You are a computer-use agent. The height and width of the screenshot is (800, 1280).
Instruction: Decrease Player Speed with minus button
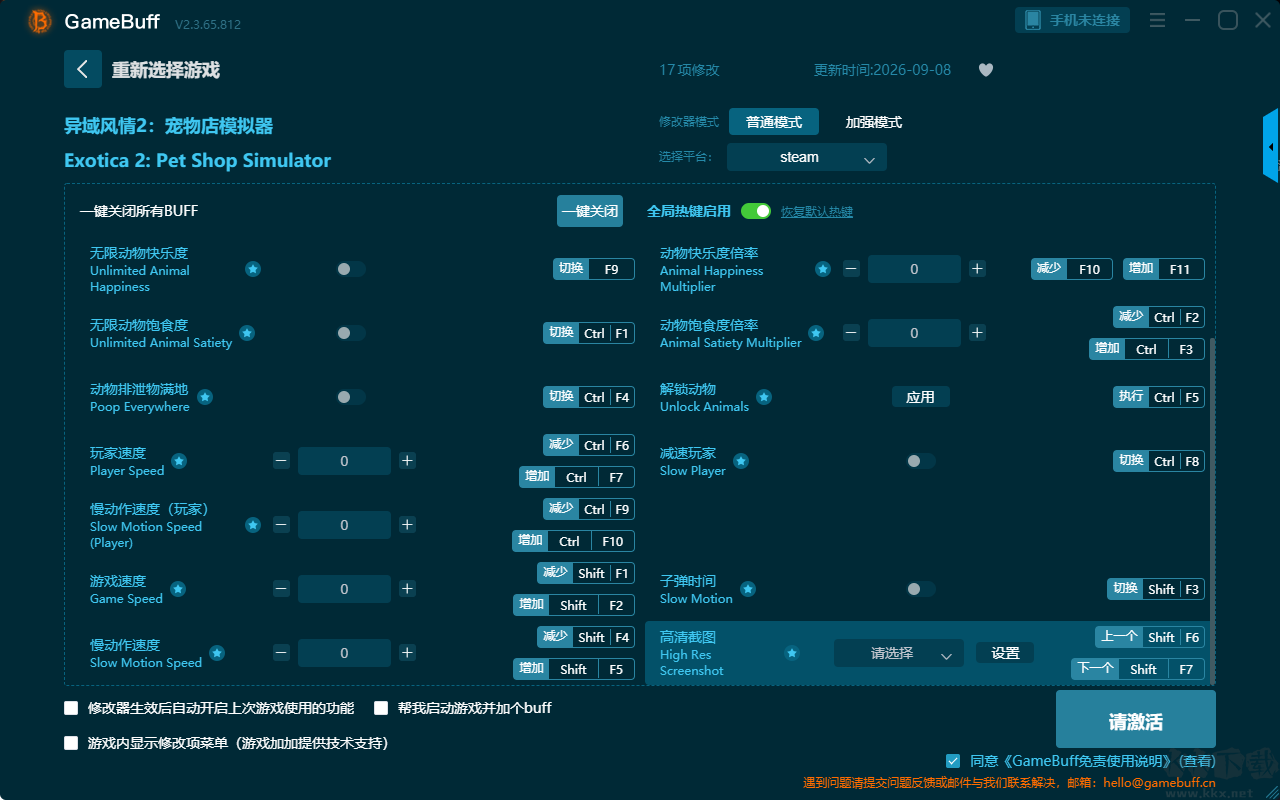tap(282, 461)
